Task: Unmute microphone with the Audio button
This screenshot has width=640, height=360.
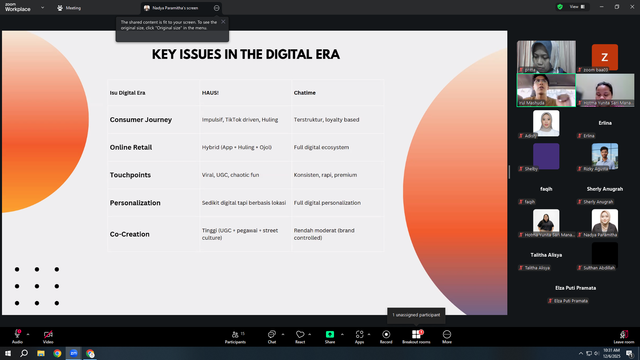Action: click(x=17, y=337)
